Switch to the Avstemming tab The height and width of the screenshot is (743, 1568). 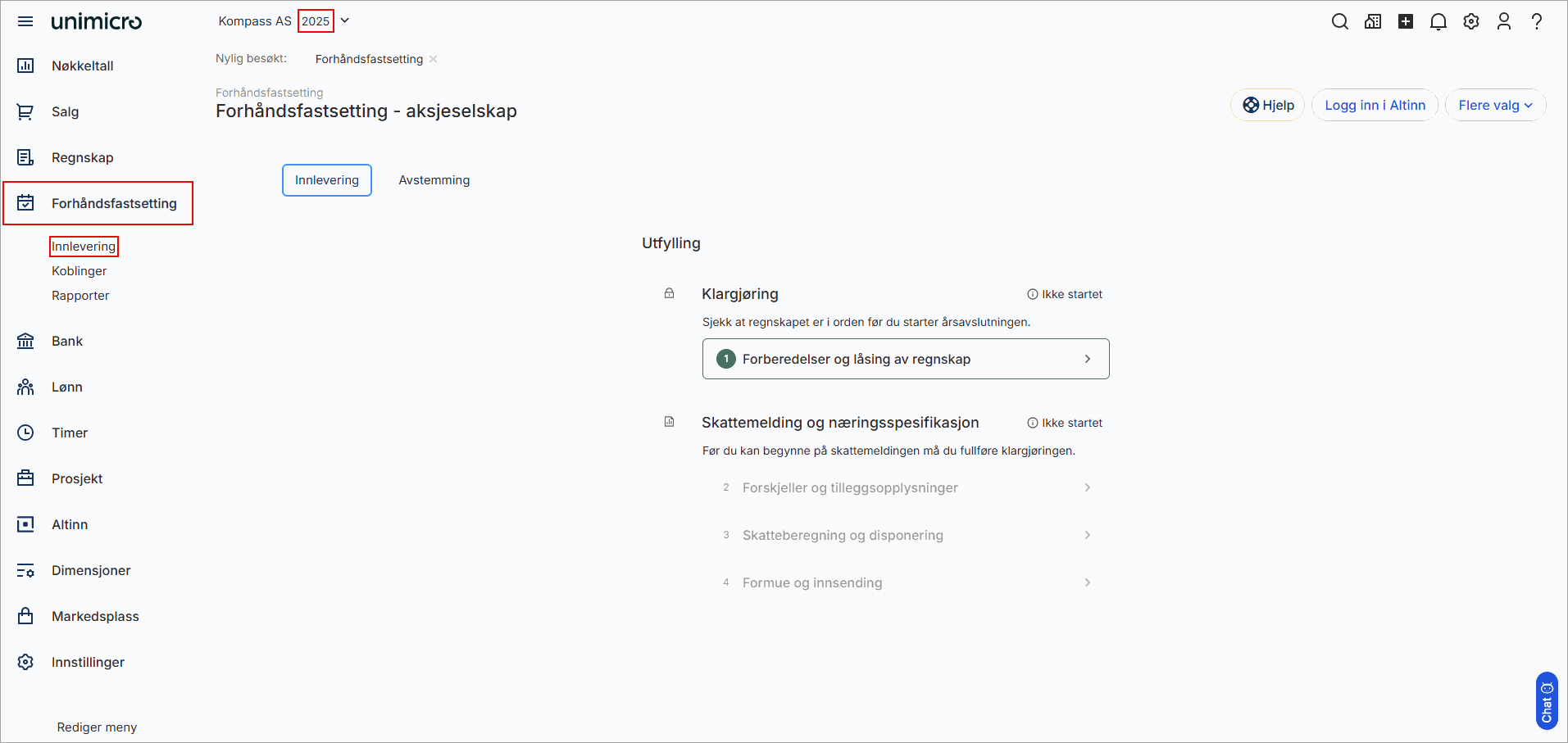pyautogui.click(x=434, y=179)
